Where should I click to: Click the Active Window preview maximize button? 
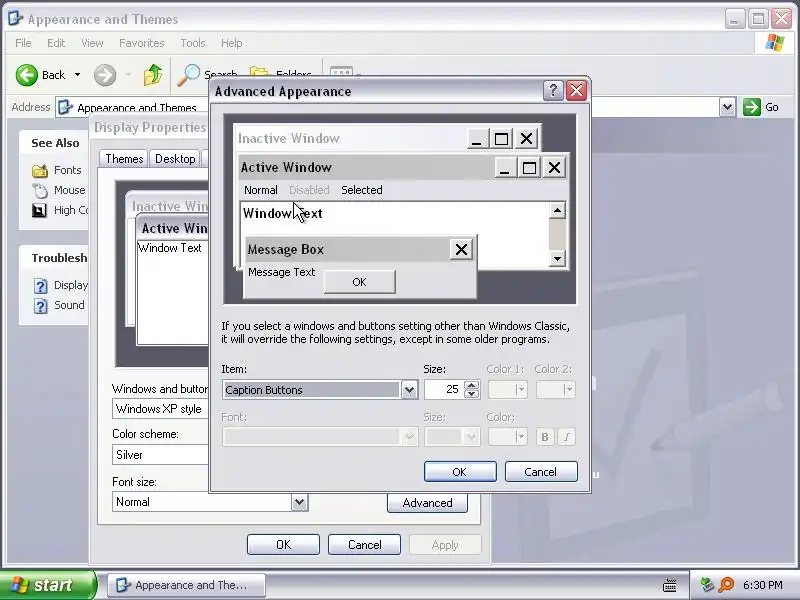point(529,167)
